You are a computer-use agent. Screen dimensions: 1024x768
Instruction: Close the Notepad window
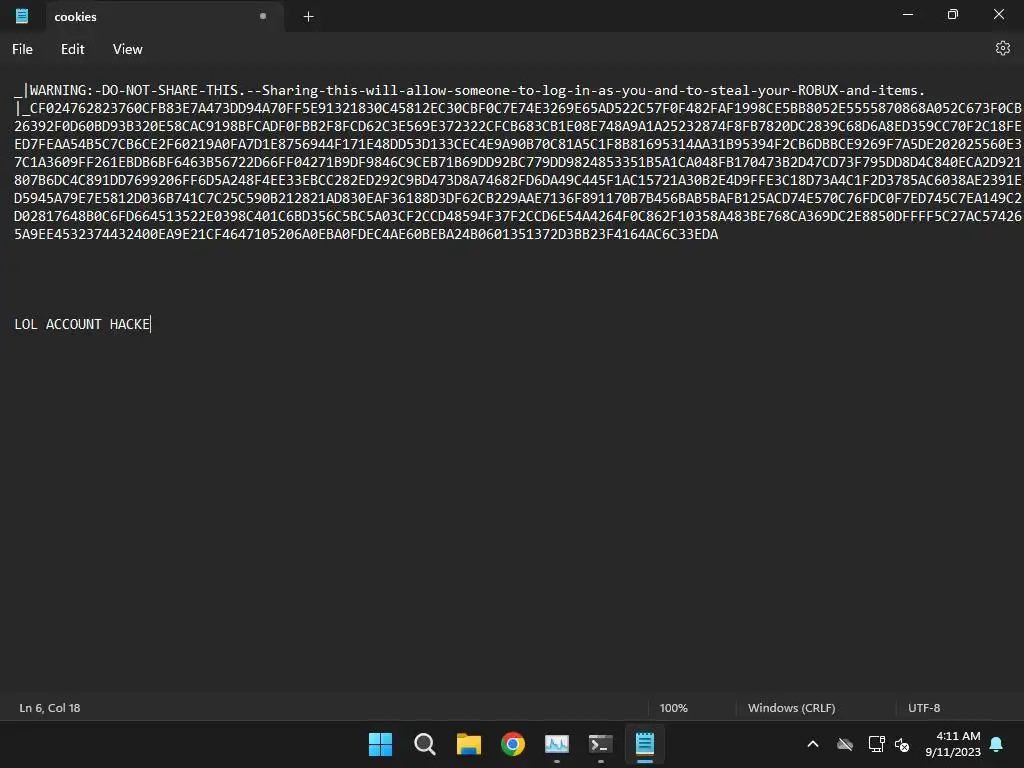[999, 14]
